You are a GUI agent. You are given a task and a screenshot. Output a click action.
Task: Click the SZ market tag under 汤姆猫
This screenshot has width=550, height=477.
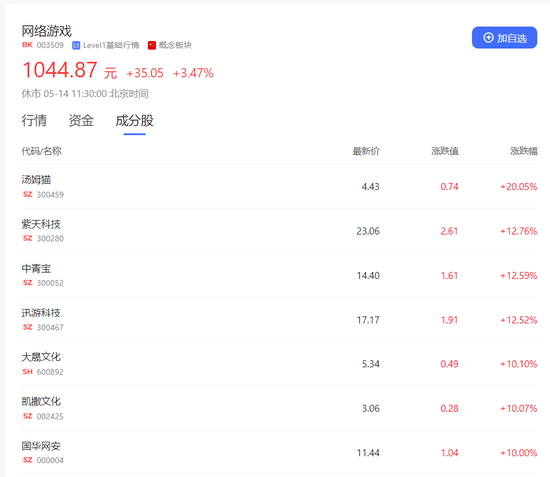[x=28, y=194]
